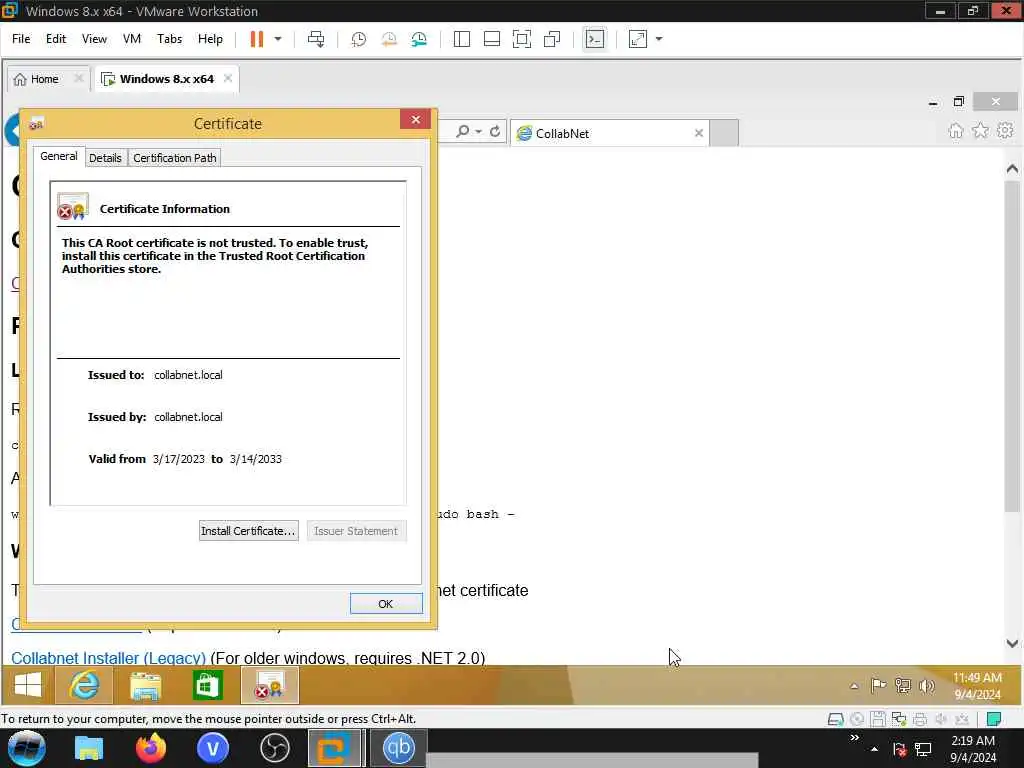The image size is (1024, 768).
Task: Click the Certificate item in guest taskbar
Action: (x=270, y=686)
